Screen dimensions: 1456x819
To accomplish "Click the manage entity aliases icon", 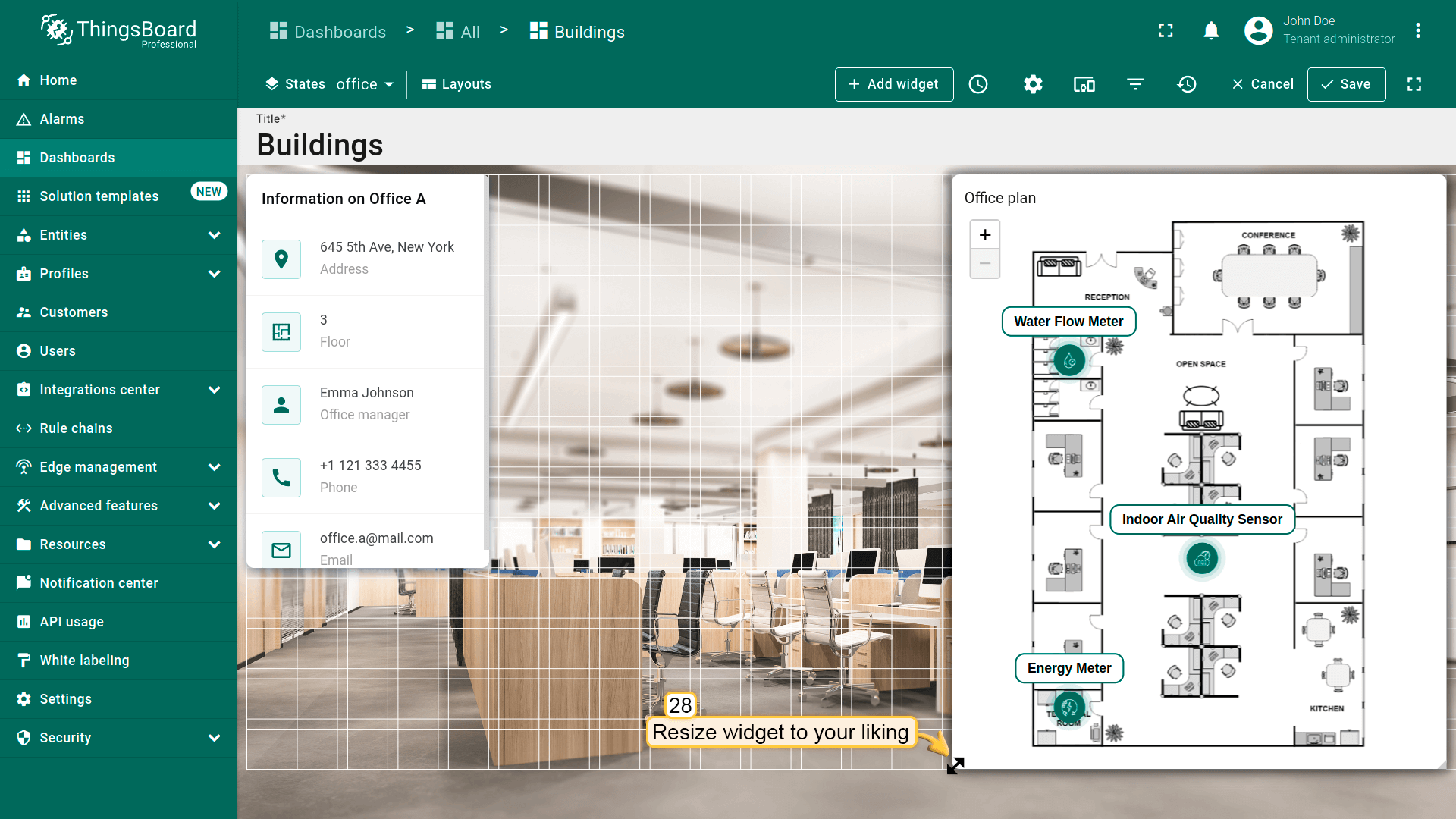I will click(1084, 84).
